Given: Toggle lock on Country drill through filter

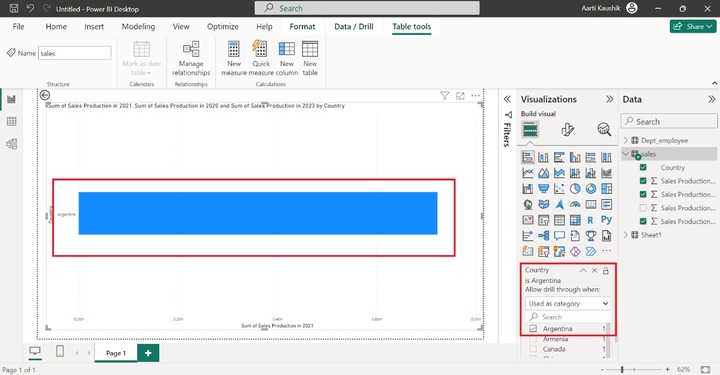Looking at the screenshot, I should [606, 270].
